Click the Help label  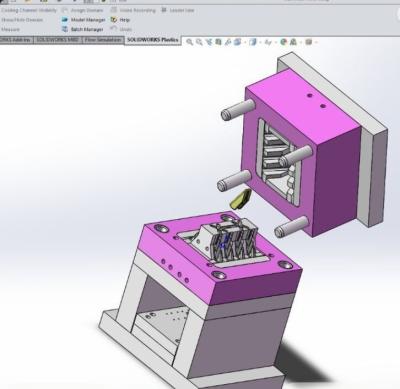pyautogui.click(x=125, y=20)
